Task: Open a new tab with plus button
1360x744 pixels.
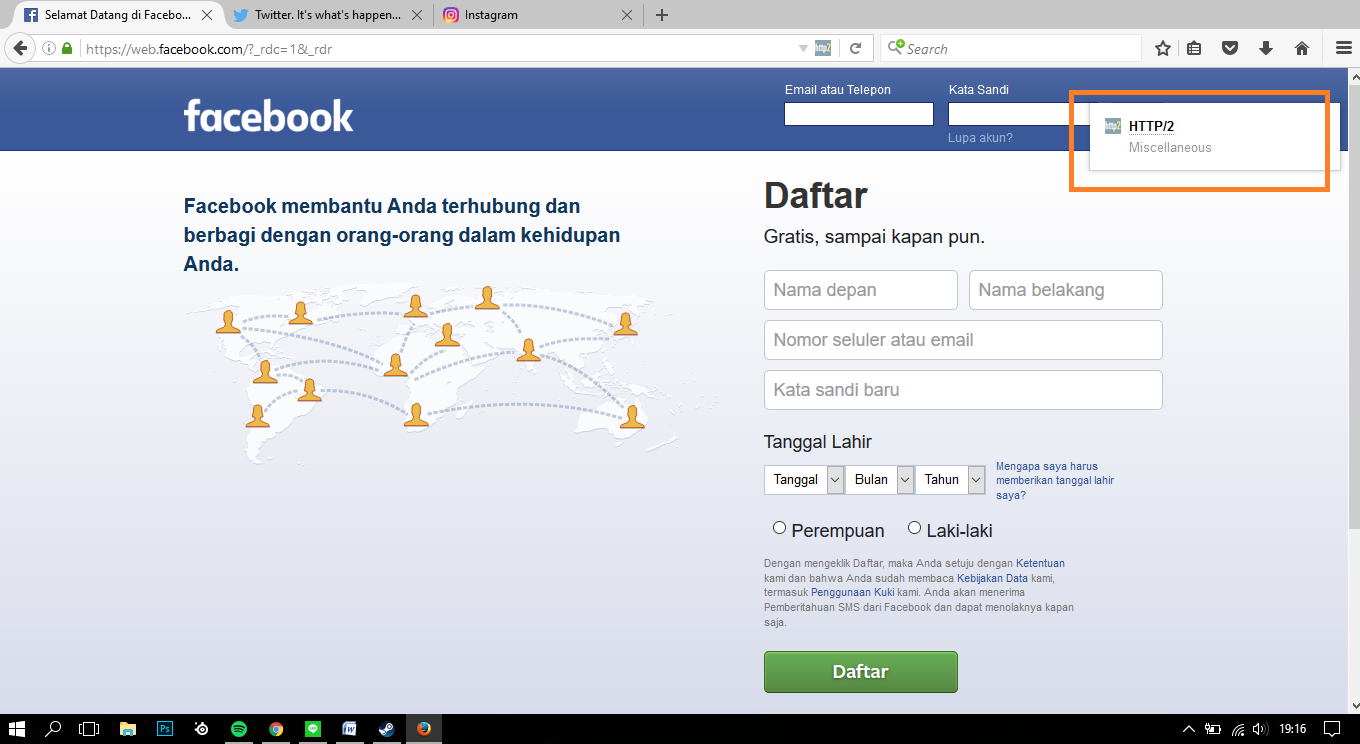Action: click(661, 15)
